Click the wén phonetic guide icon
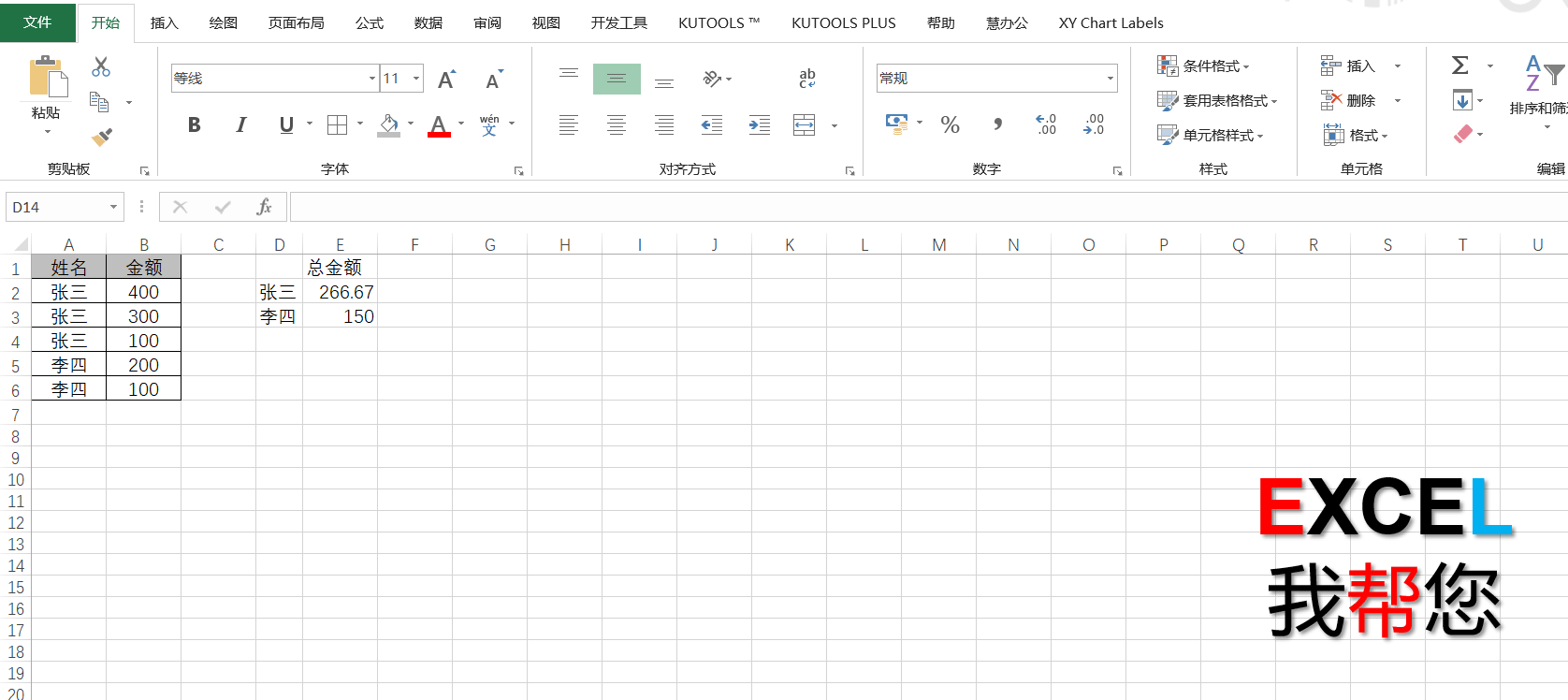The height and width of the screenshot is (700, 1568). point(489,124)
